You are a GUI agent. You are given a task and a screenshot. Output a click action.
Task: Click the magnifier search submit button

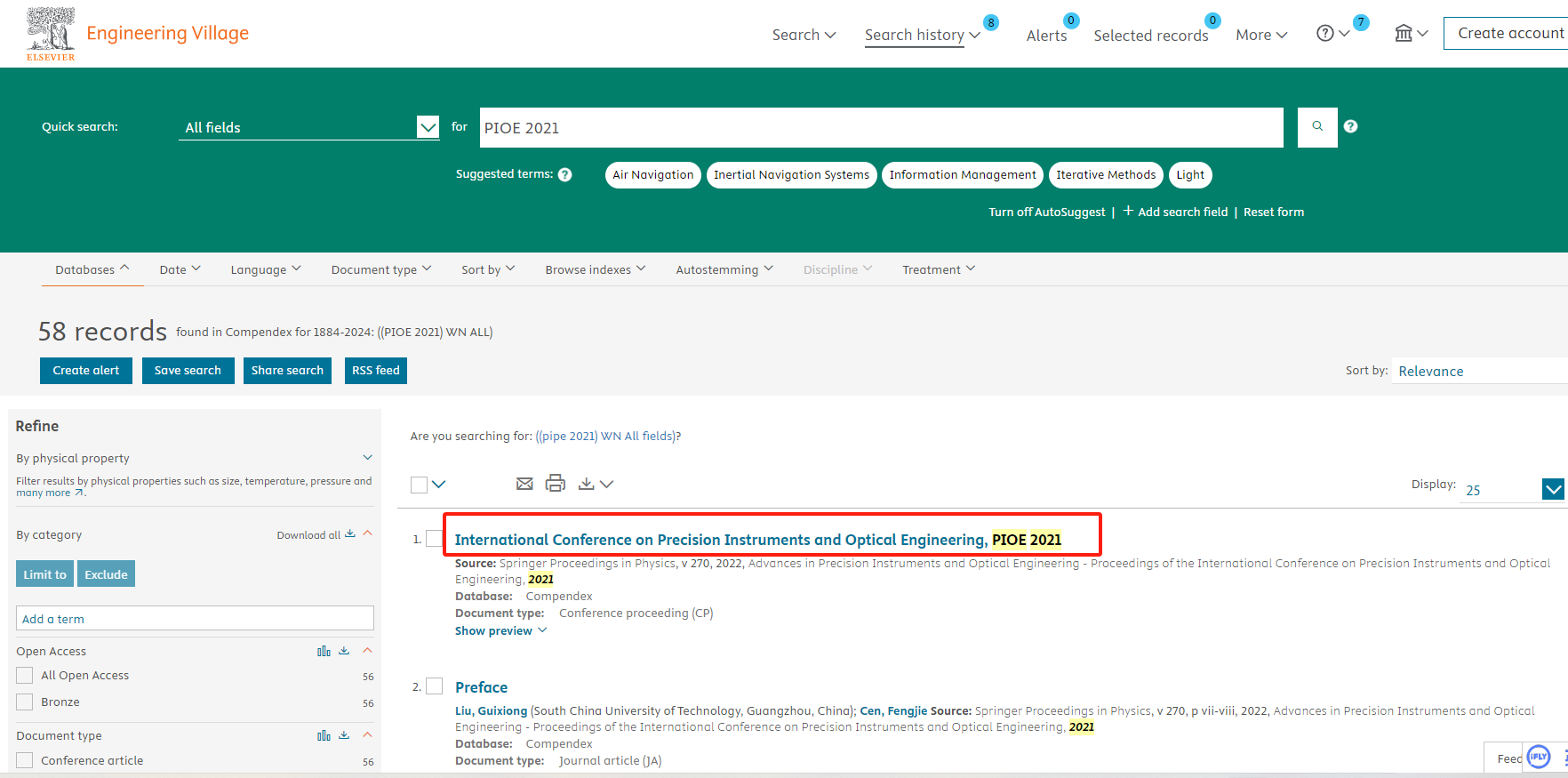point(1317,127)
